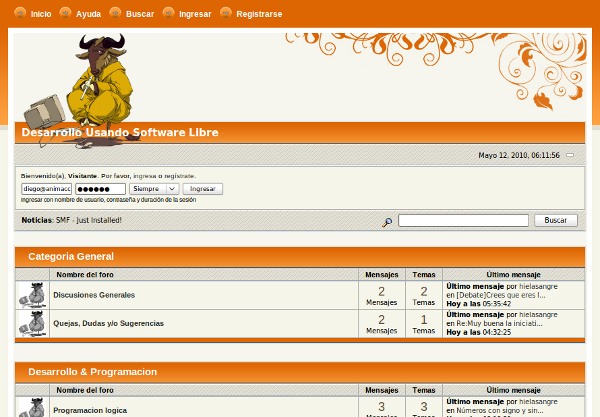Open the Ayuda menu item
This screenshot has height=417, width=600.
(88, 14)
